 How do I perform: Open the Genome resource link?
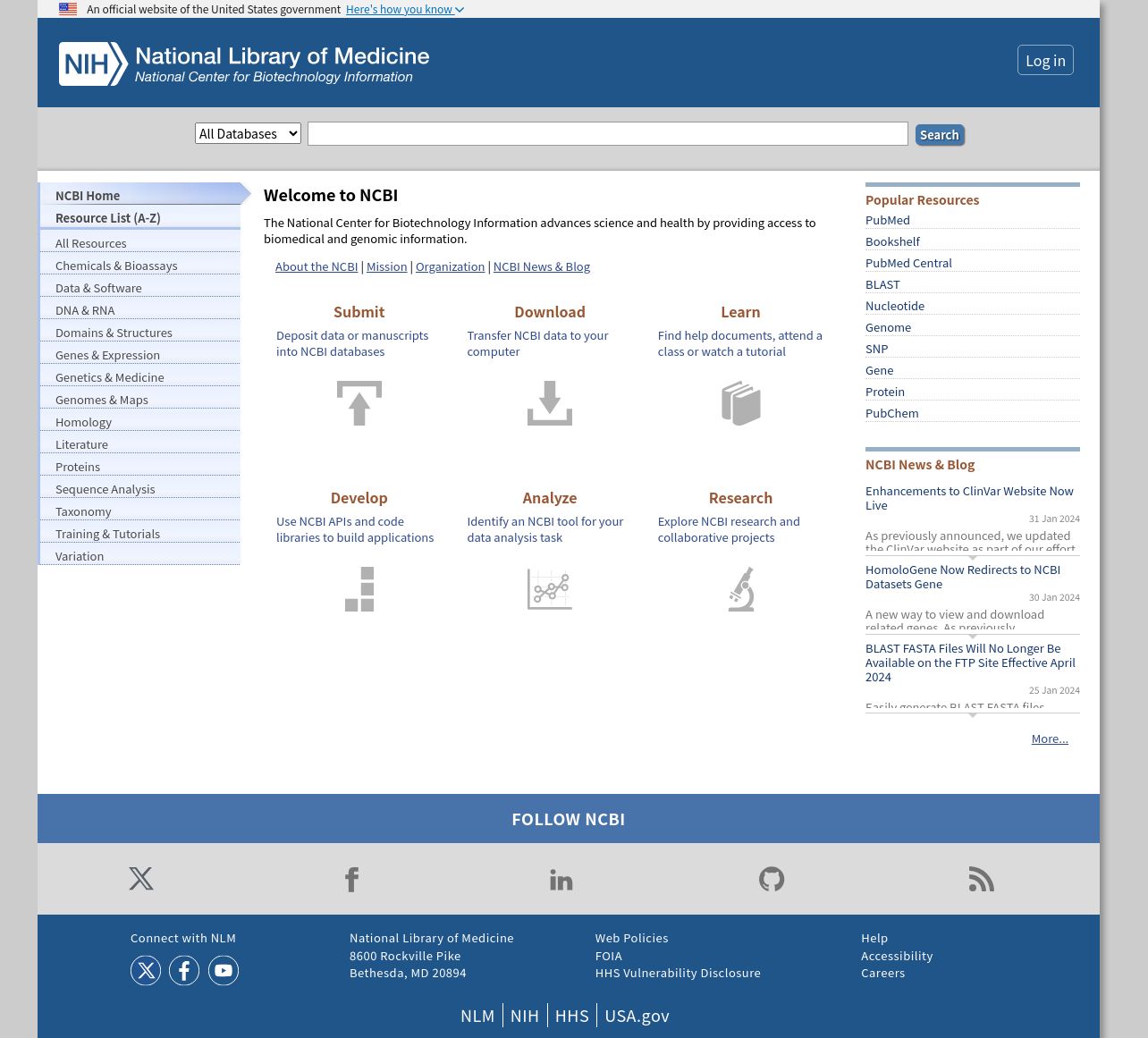tap(888, 327)
